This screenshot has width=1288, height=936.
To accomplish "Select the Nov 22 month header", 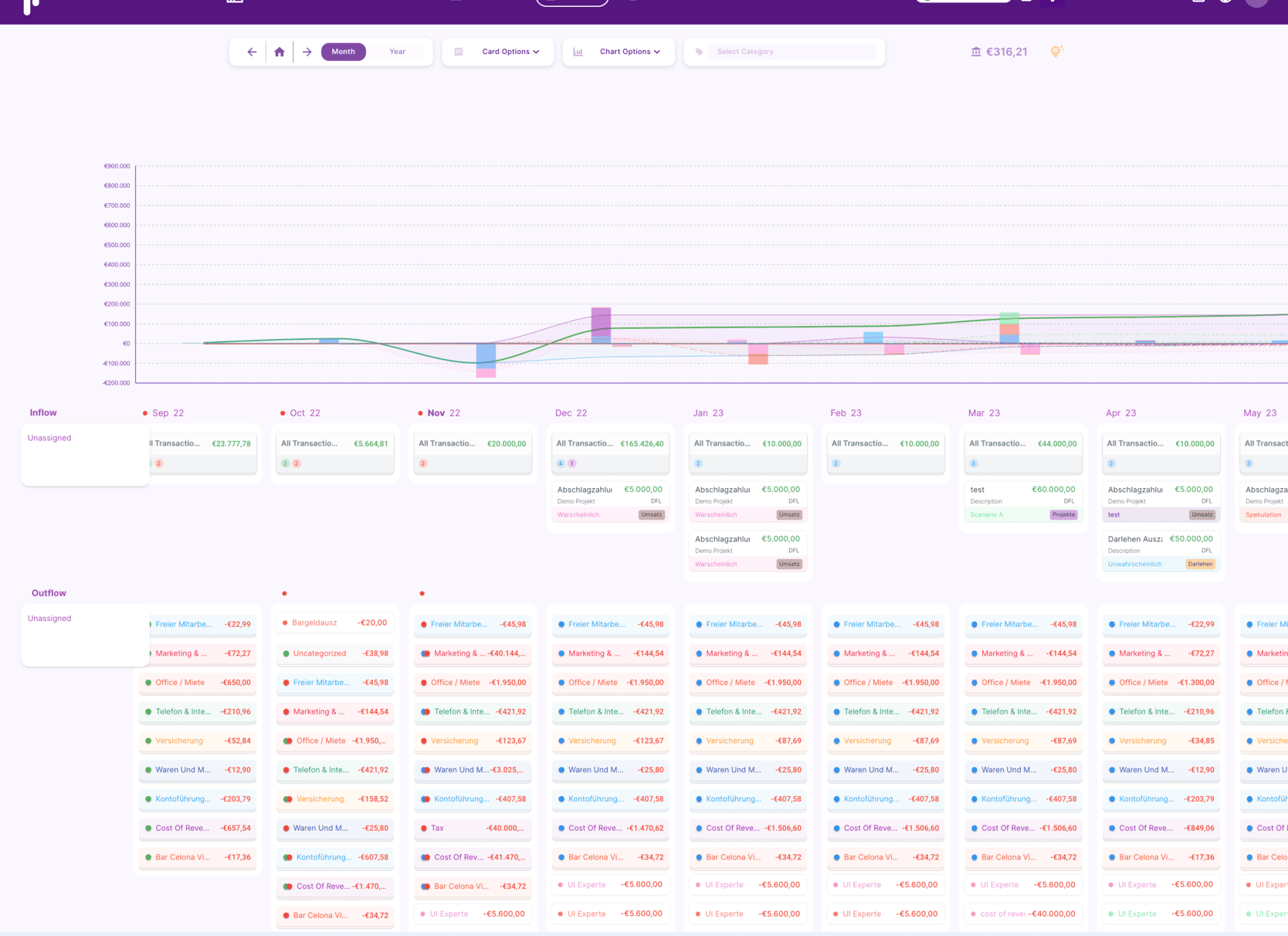I will [443, 413].
